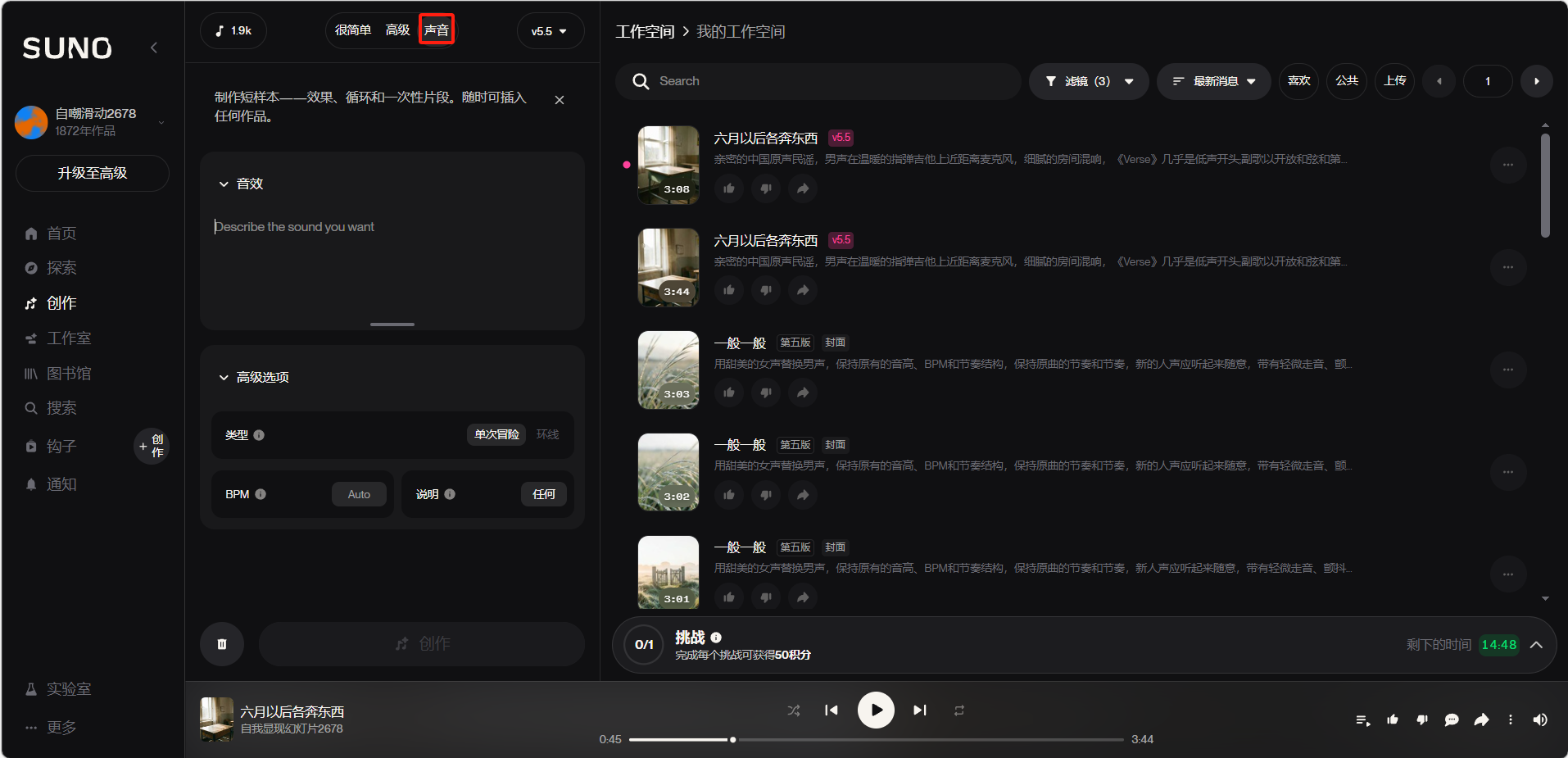
Task: Toggle shuffle in the player bar
Action: coord(793,710)
